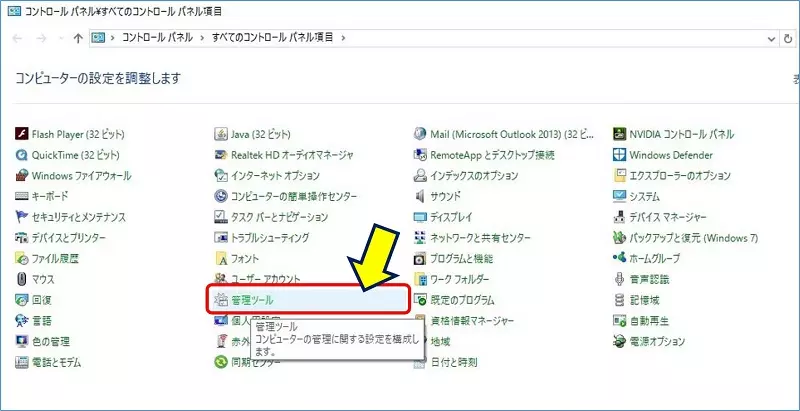Open ユーザー アカウント link

[x=265, y=279]
